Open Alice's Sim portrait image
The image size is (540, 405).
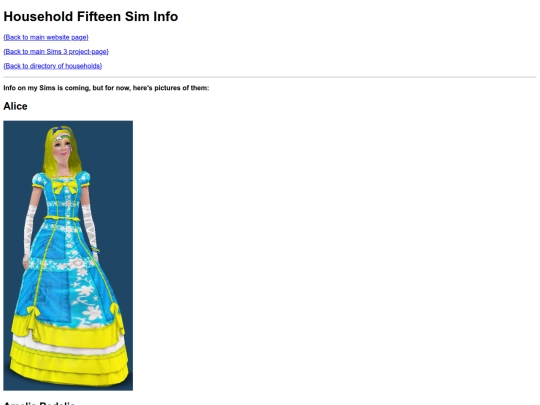click(x=68, y=256)
